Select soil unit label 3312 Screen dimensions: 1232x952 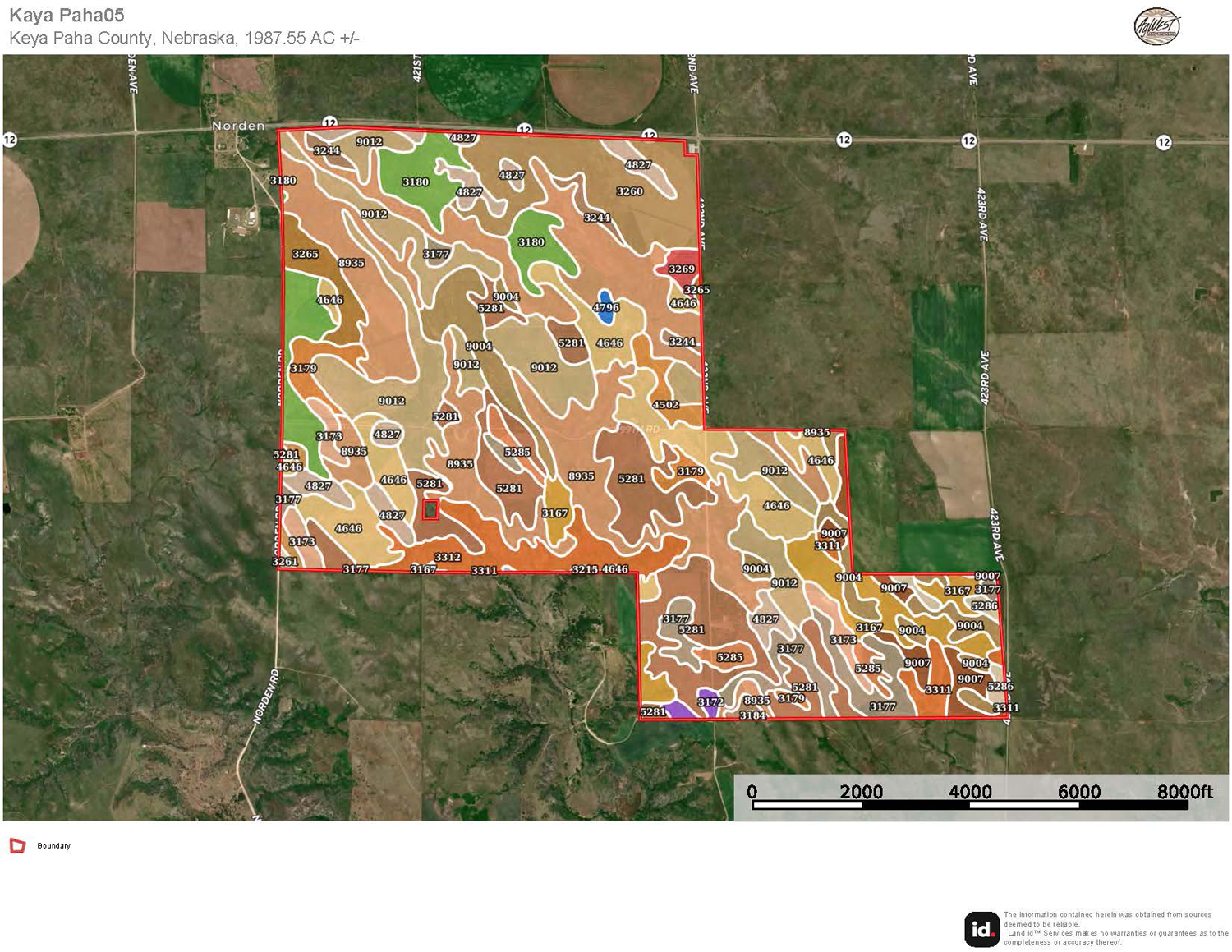pos(448,557)
